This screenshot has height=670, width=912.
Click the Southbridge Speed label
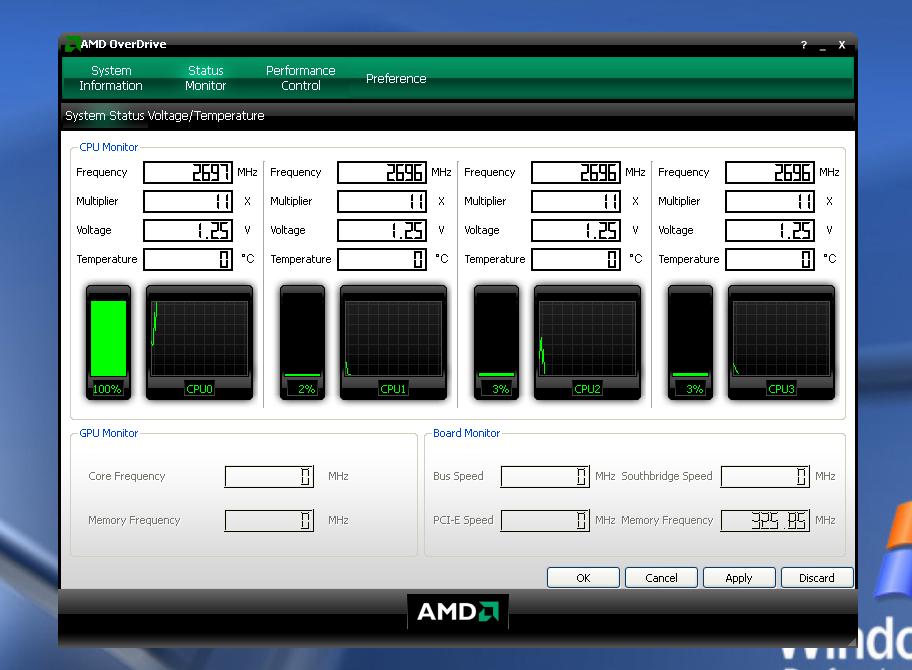pyautogui.click(x=667, y=476)
